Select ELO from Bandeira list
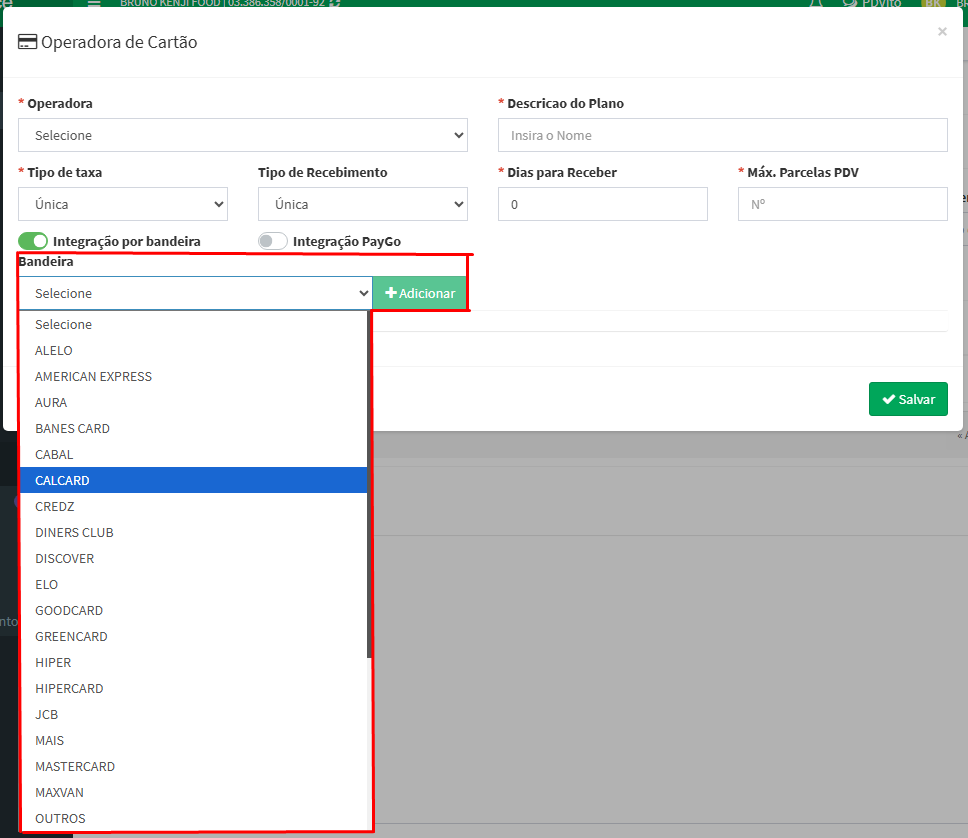Viewport: 968px width, 838px height. click(193, 584)
